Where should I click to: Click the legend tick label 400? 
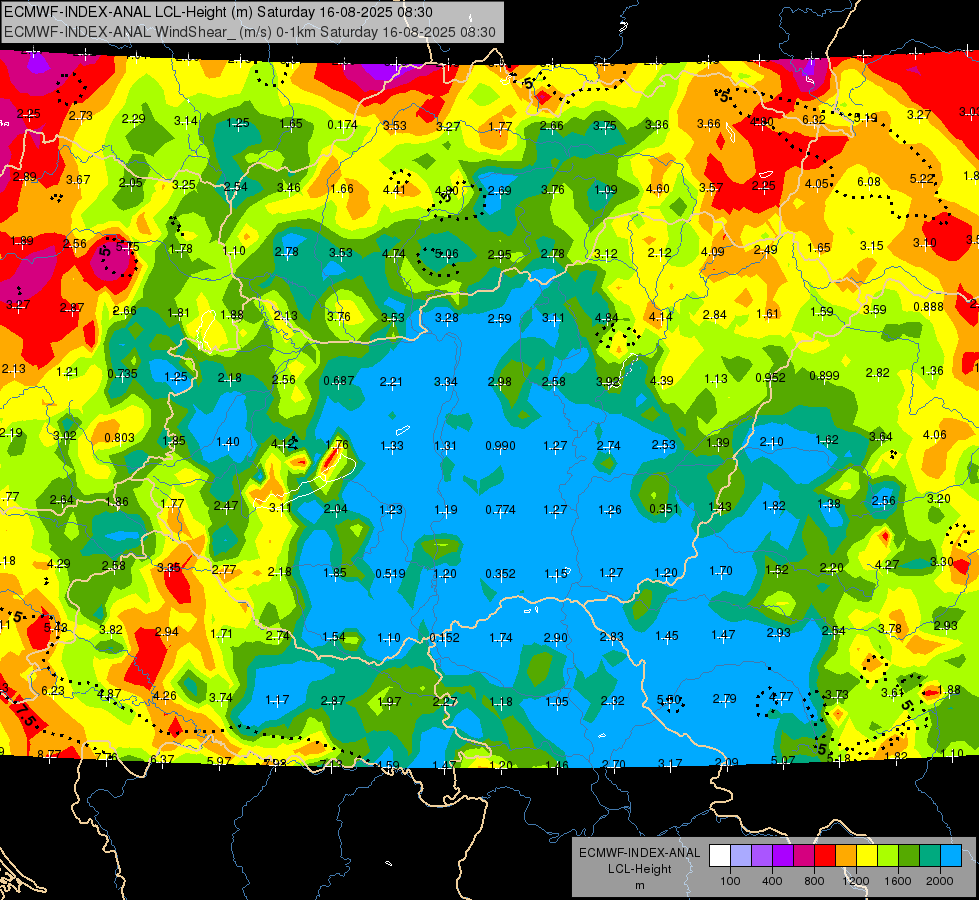pos(772,881)
